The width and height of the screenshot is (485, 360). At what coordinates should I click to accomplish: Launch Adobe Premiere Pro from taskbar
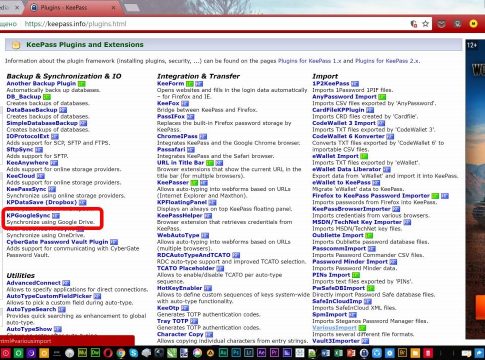point(274,353)
